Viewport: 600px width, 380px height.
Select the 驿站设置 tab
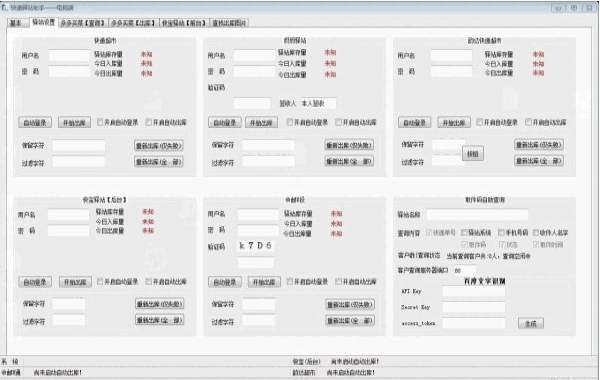pos(44,22)
